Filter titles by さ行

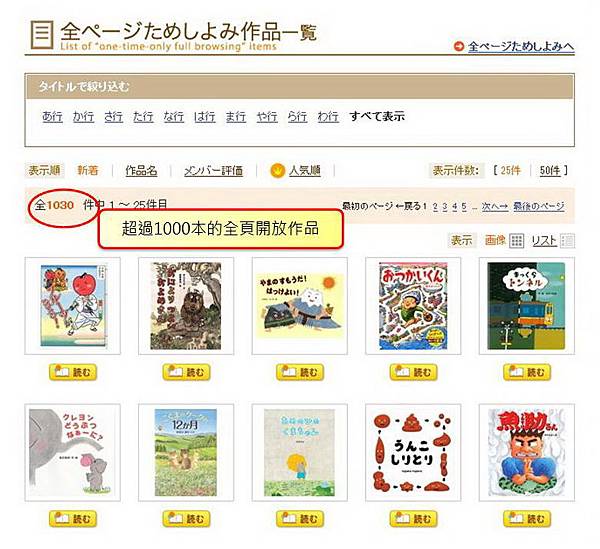[x=113, y=116]
